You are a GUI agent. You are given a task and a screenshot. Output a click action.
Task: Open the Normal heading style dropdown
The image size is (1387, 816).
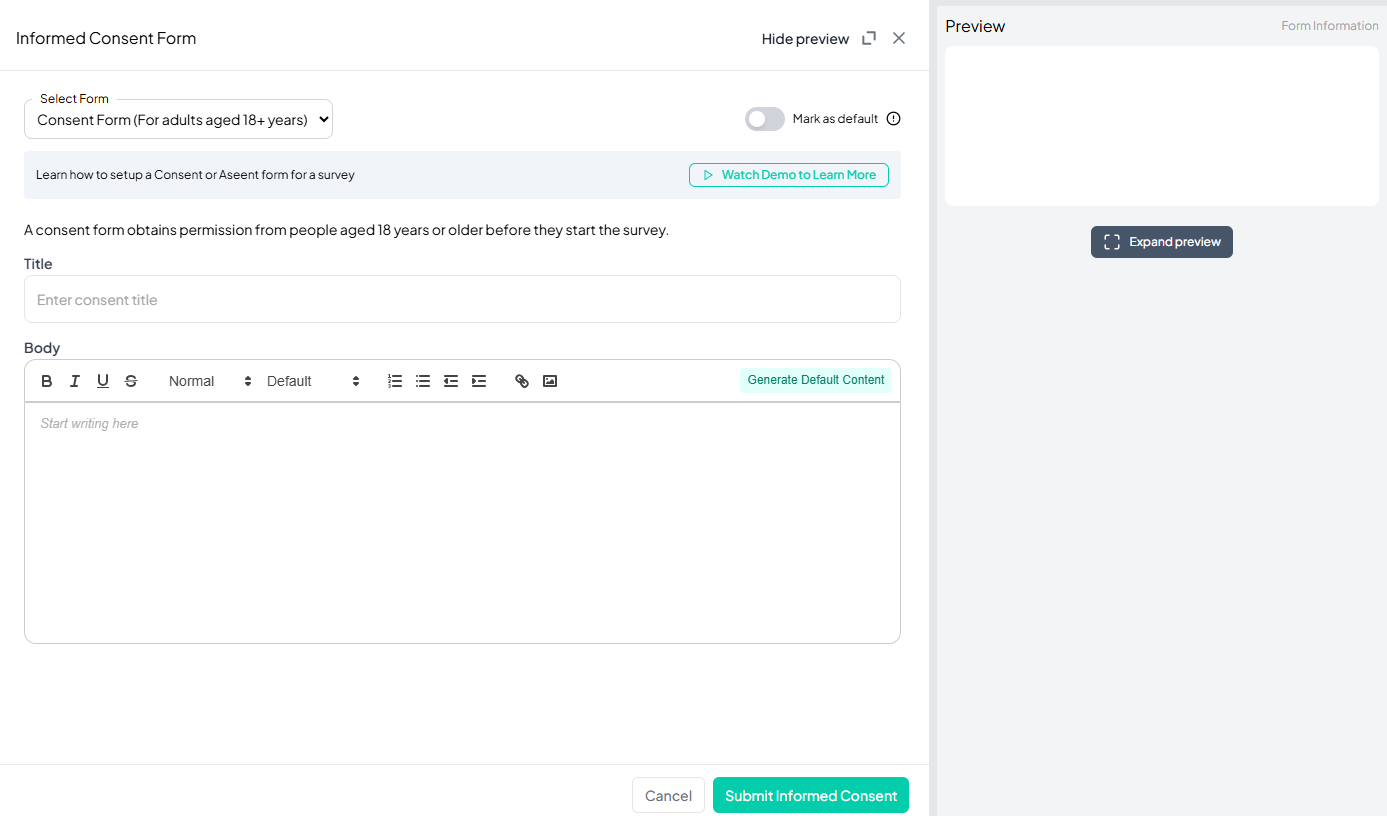pyautogui.click(x=210, y=381)
